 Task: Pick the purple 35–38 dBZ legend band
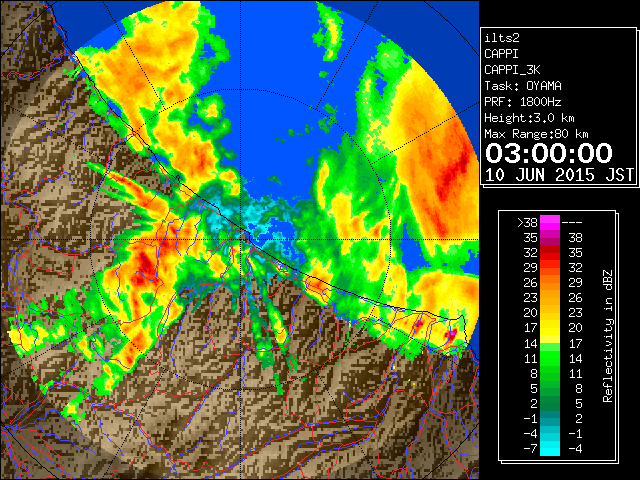[x=550, y=238]
